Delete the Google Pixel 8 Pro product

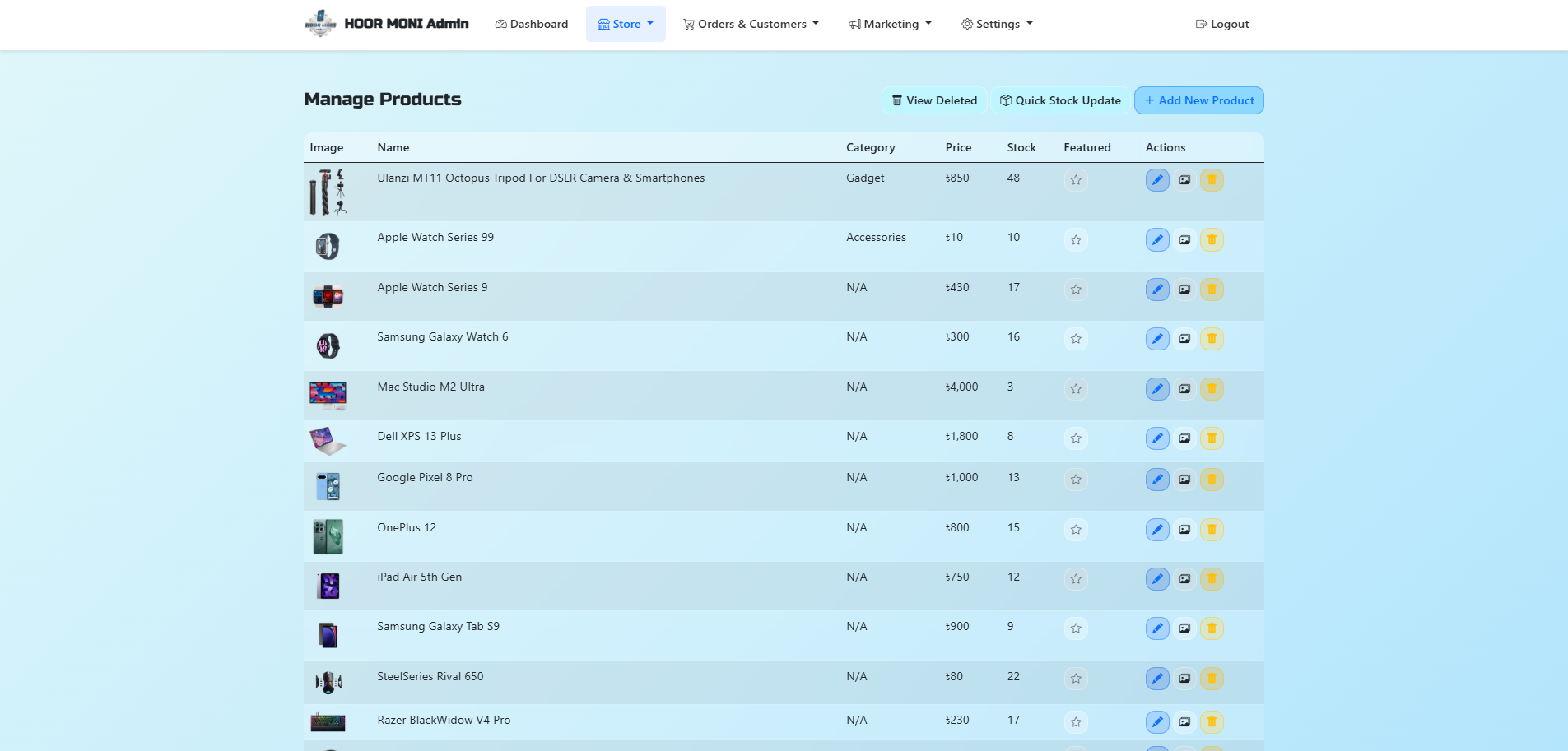1212,480
